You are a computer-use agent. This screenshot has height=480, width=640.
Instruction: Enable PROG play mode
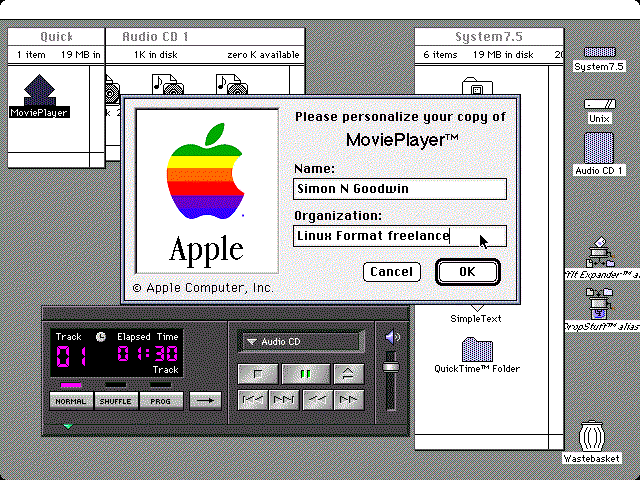(x=160, y=401)
